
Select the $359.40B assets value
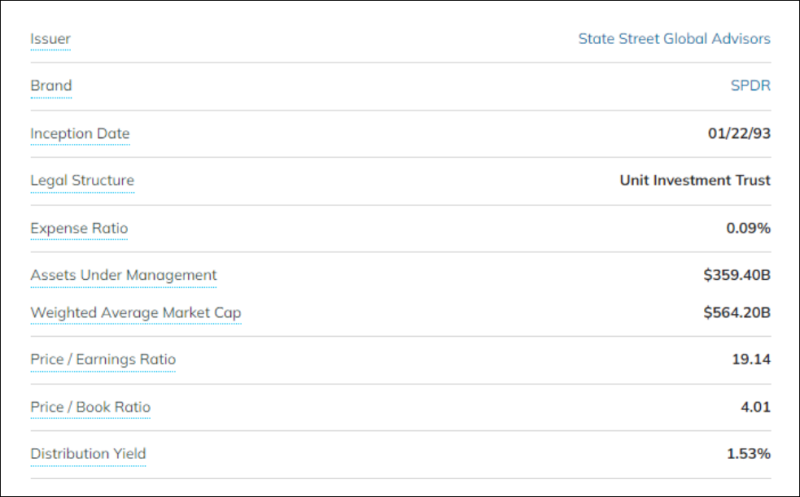click(x=737, y=275)
